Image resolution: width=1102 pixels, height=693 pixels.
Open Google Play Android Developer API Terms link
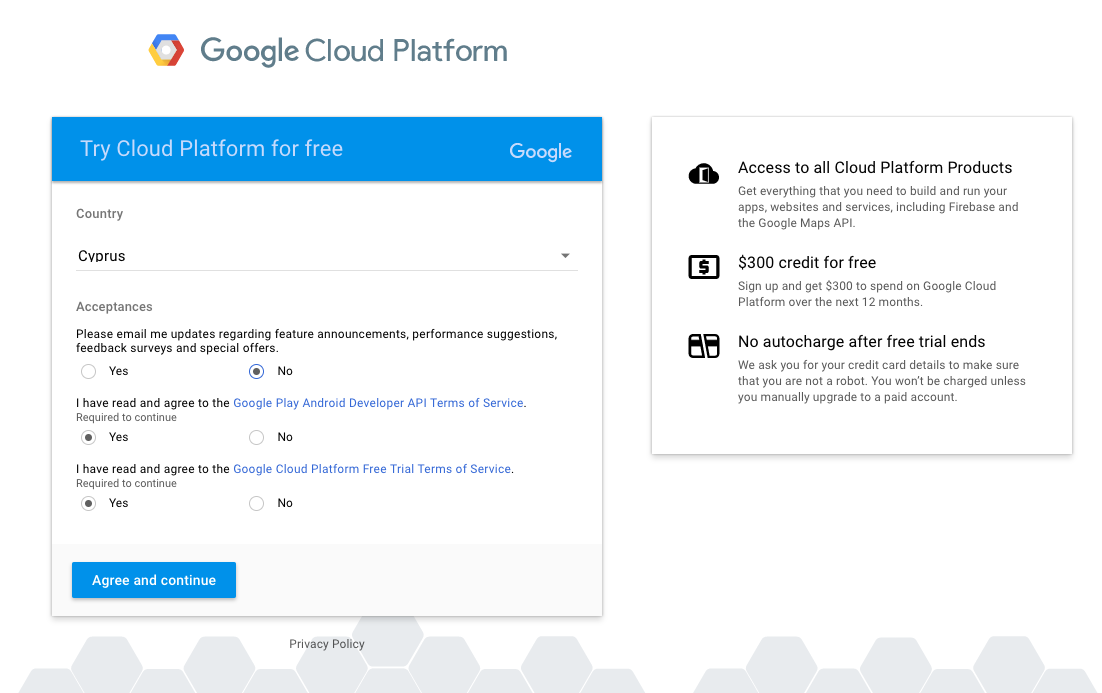pyautogui.click(x=378, y=403)
